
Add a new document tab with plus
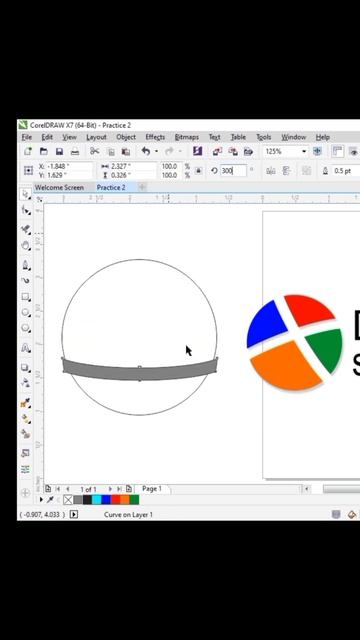142,187
